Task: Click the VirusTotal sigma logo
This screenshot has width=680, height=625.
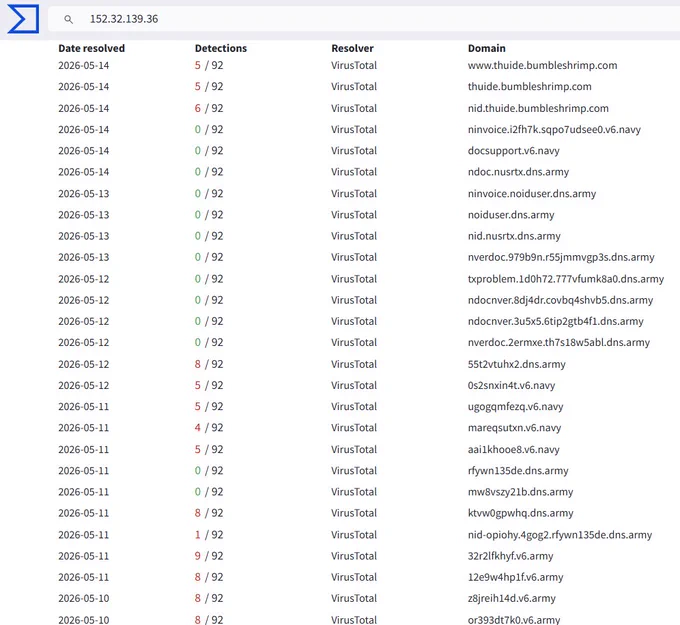Action: click(x=23, y=19)
